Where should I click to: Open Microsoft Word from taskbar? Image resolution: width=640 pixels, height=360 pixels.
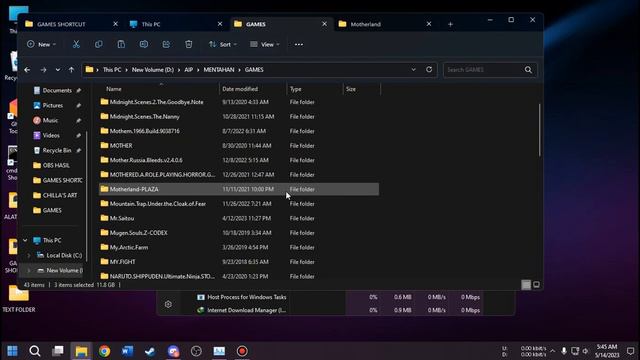(127, 351)
